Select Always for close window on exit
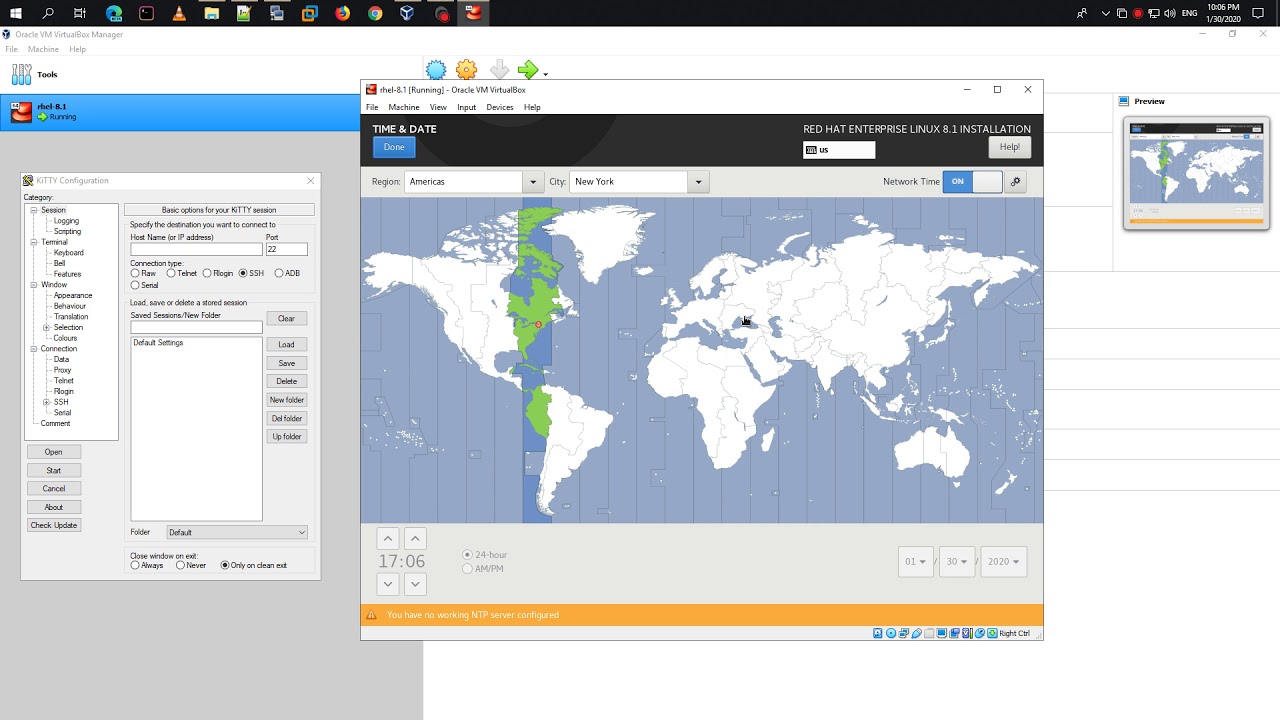 [x=135, y=565]
